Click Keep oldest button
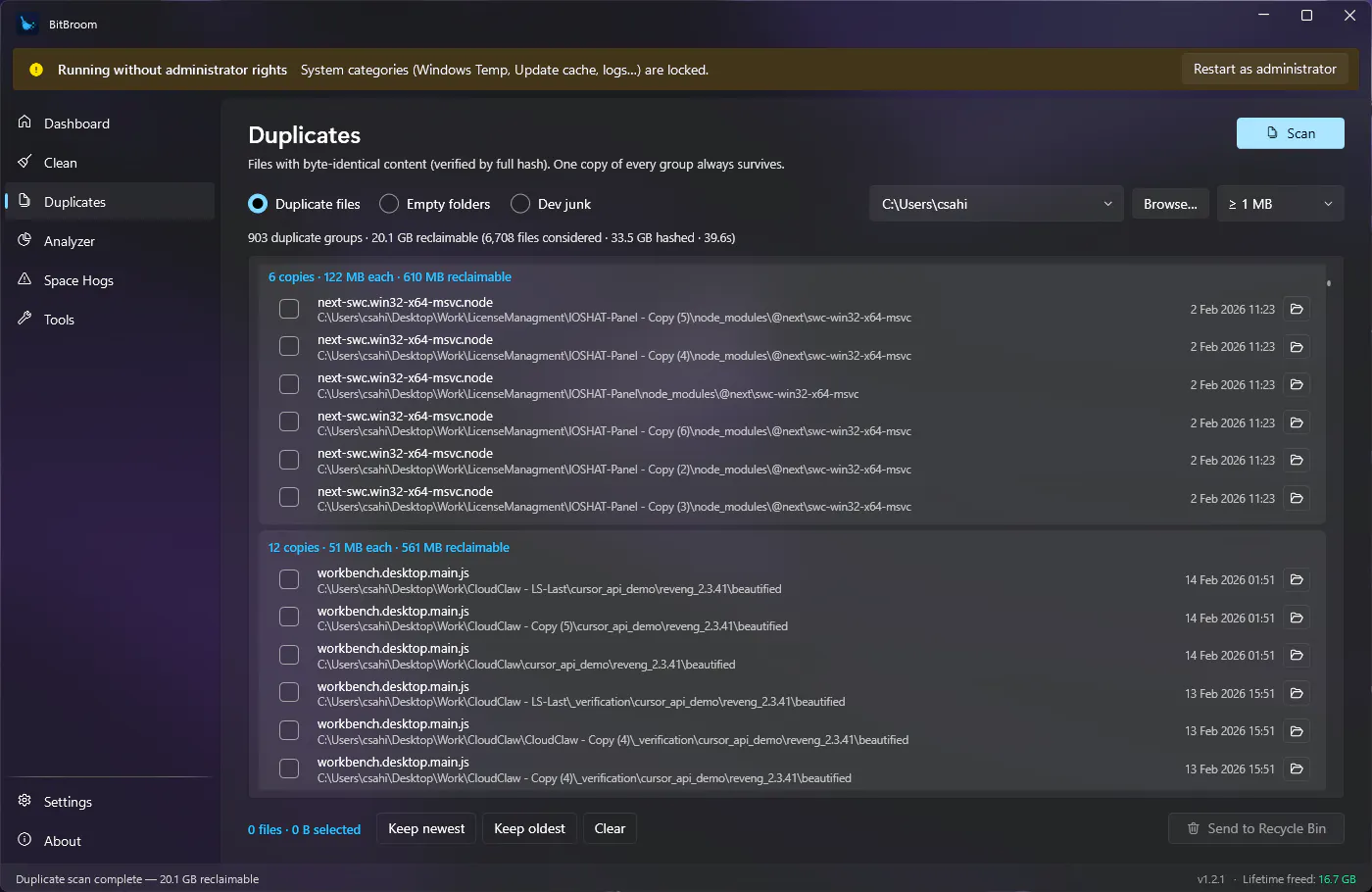The height and width of the screenshot is (892, 1372). pyautogui.click(x=529, y=828)
